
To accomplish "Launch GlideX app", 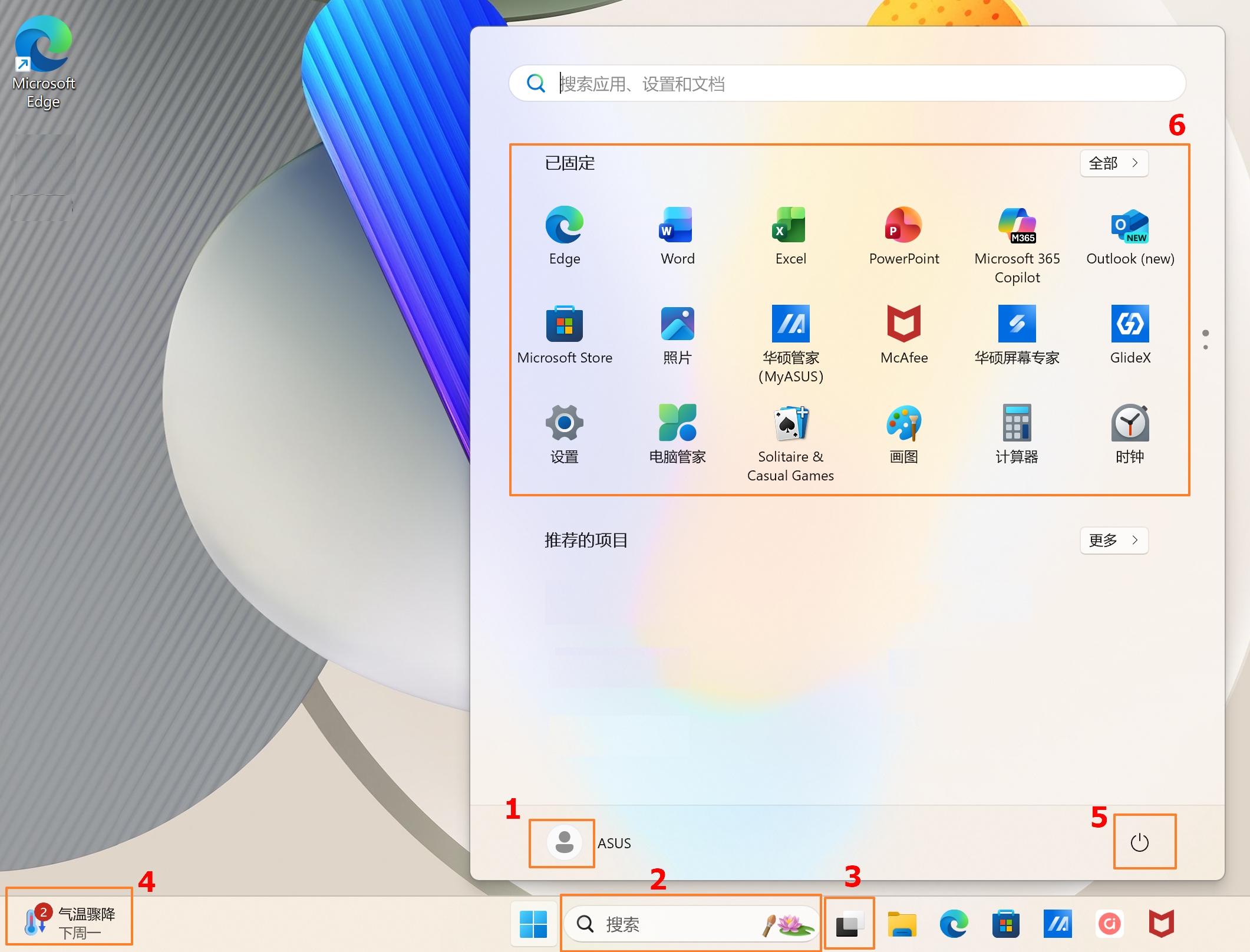I will tap(1130, 324).
